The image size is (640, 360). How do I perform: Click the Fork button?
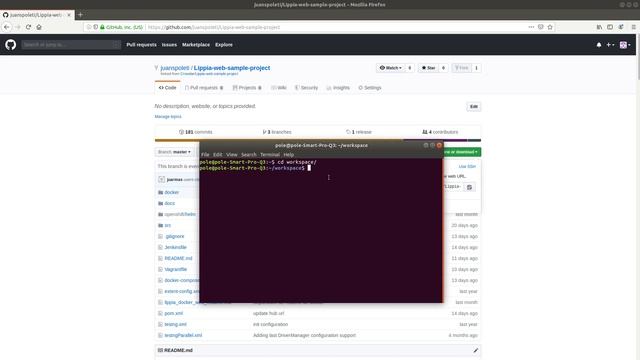[x=462, y=68]
